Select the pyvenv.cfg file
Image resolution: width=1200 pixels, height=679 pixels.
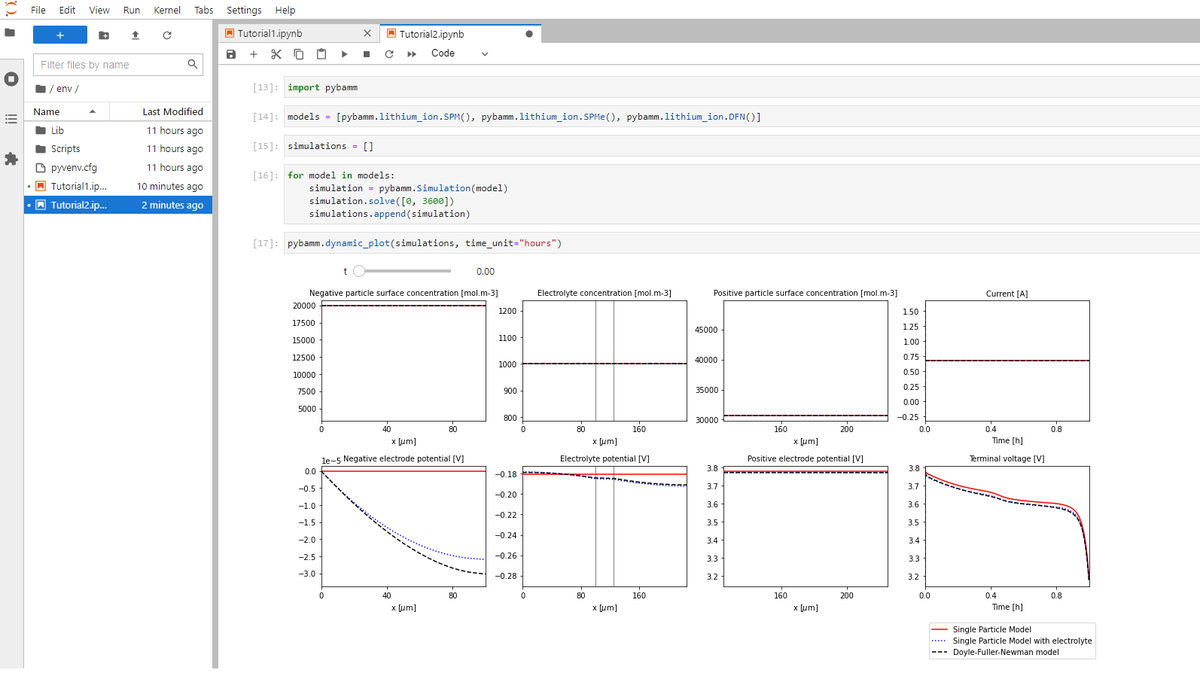click(x=119, y=168)
